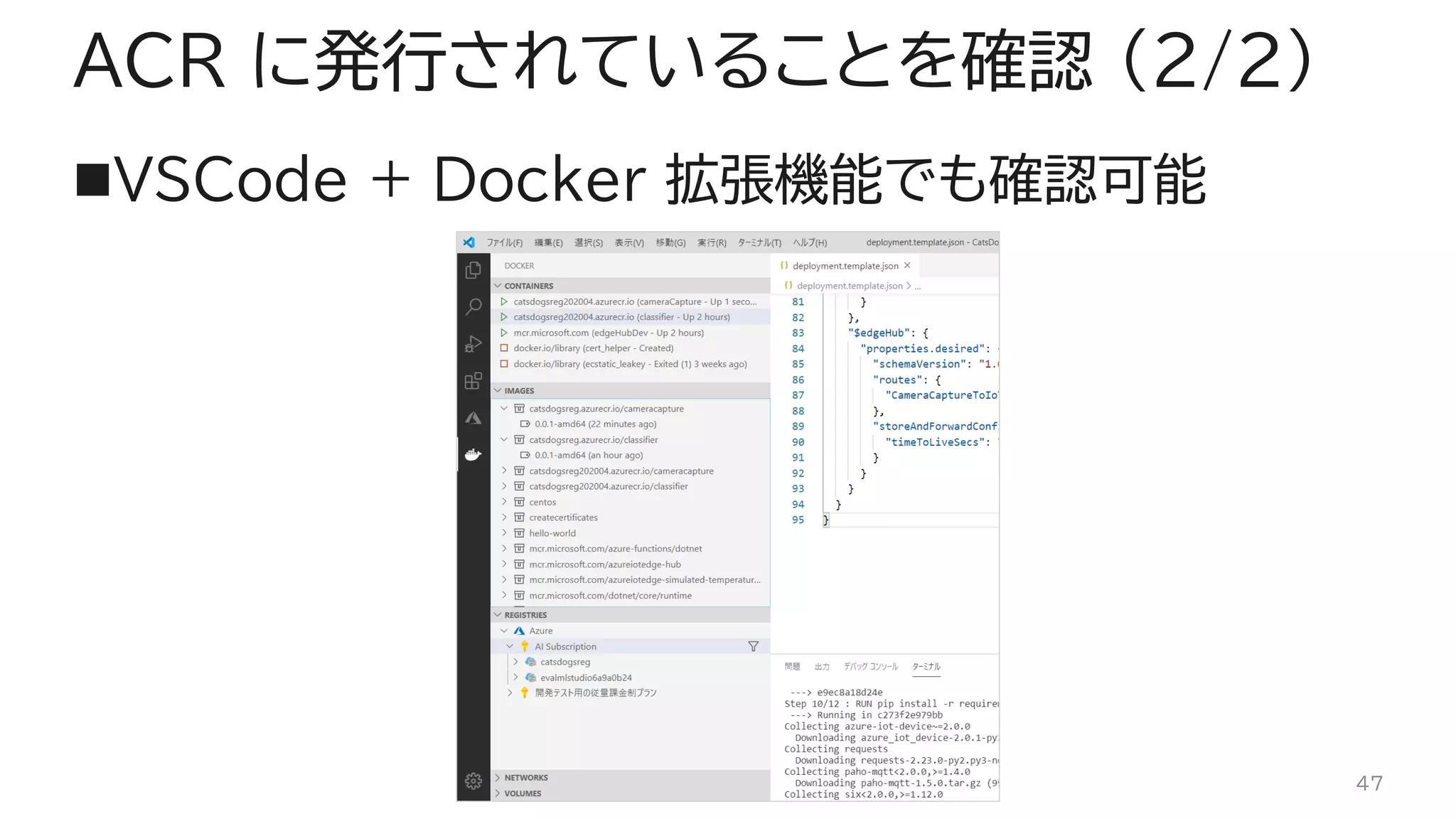Screen dimensions: 1456x819
Task: Click running icon of classifier container
Action: [504, 317]
